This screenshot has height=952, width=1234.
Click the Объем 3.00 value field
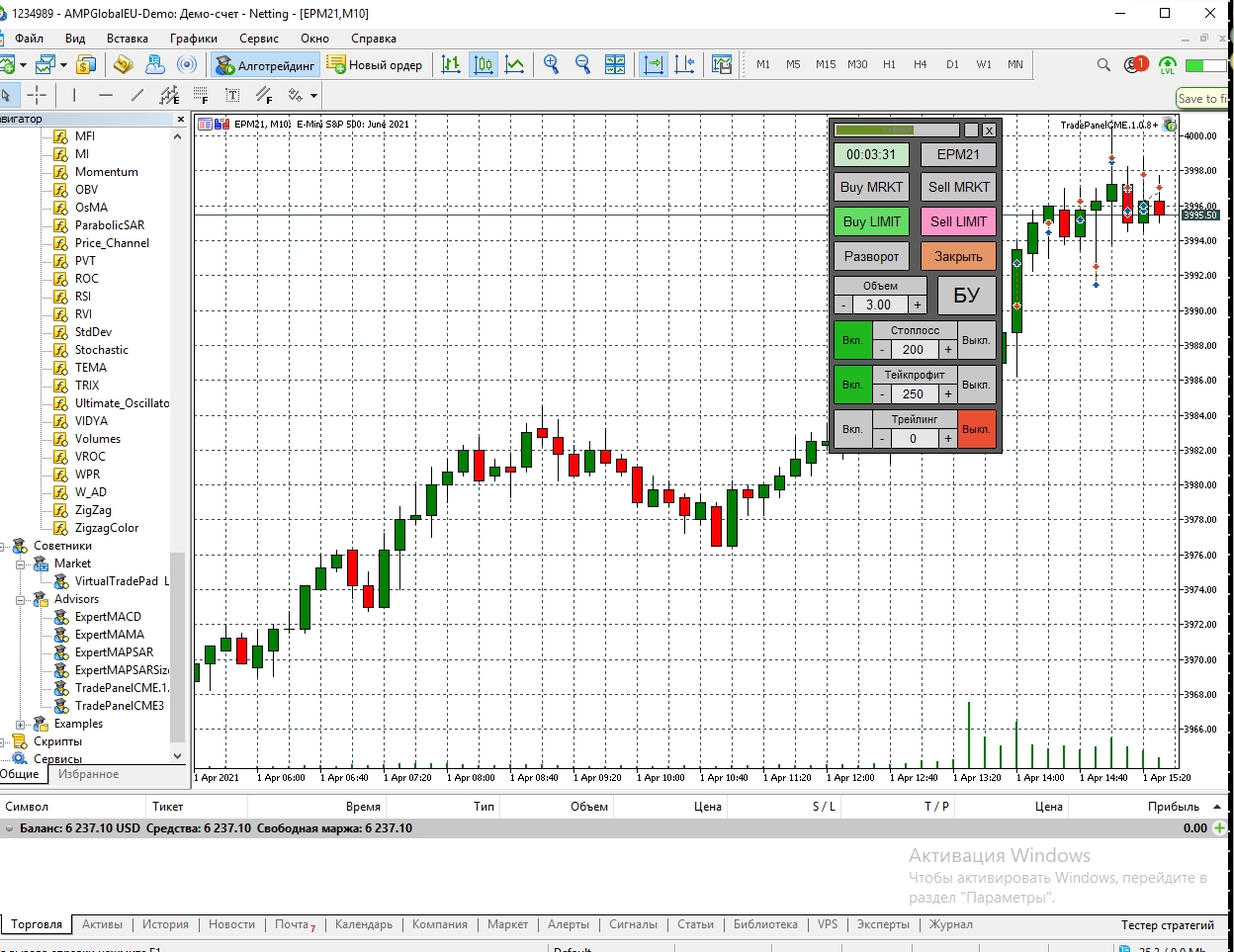point(879,304)
